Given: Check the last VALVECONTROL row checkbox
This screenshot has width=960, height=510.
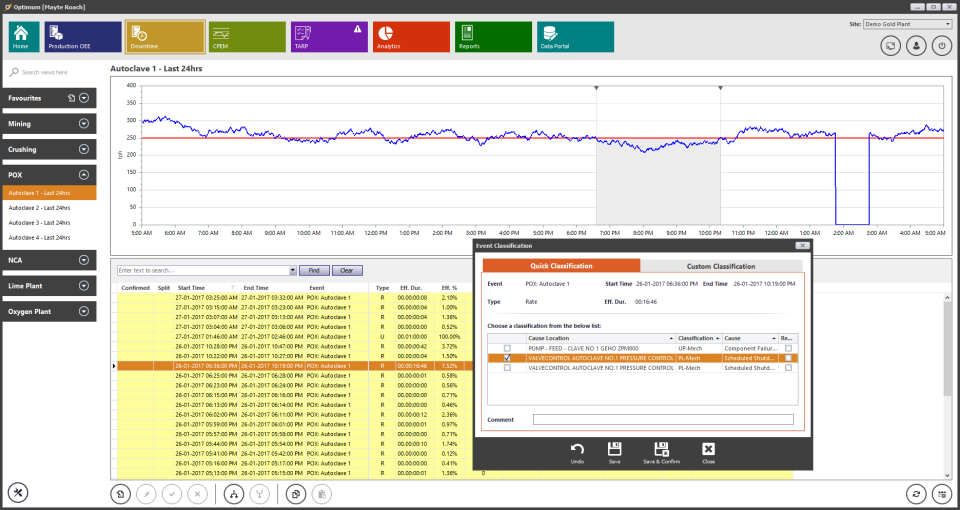Looking at the screenshot, I should coord(507,368).
